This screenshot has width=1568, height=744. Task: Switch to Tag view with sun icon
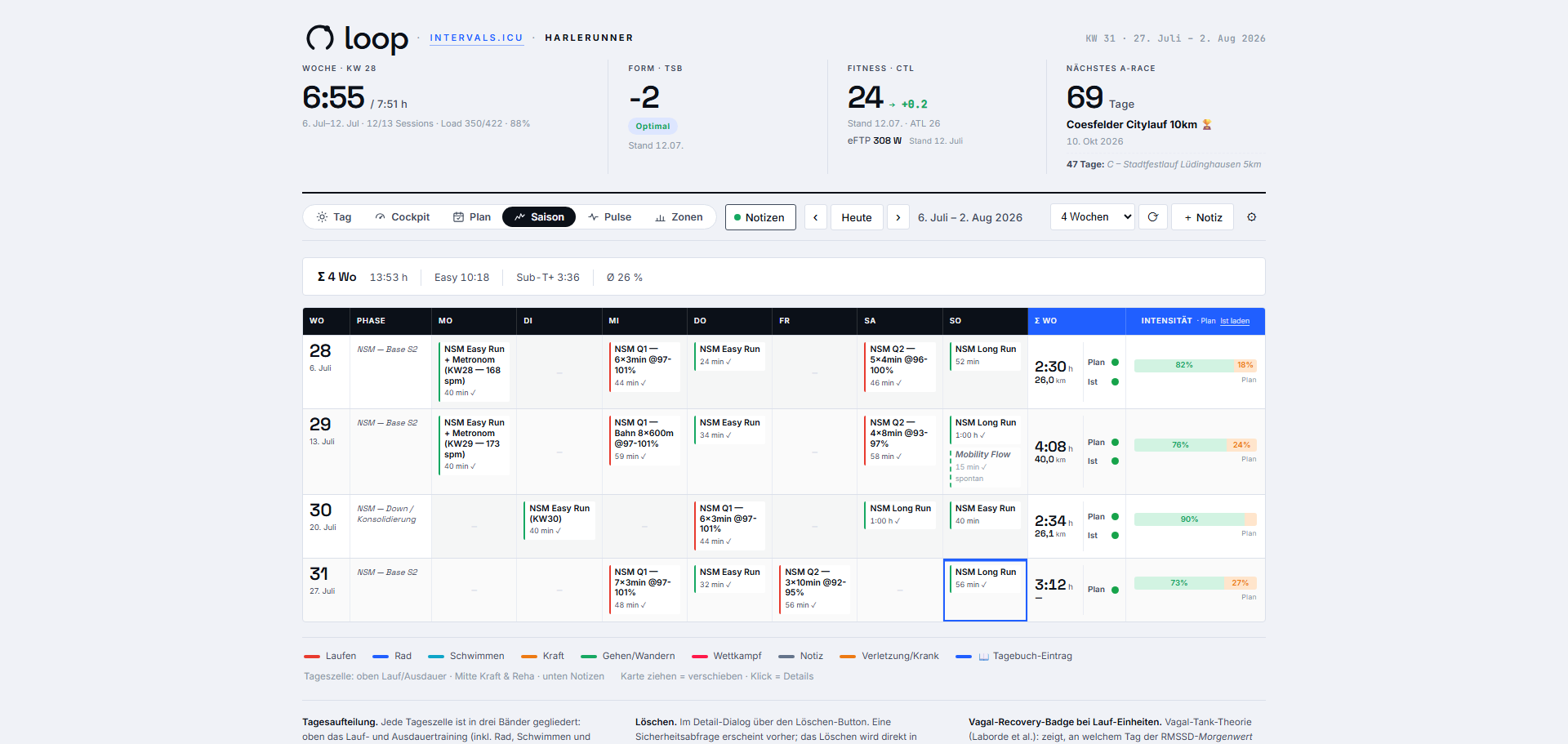[x=334, y=217]
